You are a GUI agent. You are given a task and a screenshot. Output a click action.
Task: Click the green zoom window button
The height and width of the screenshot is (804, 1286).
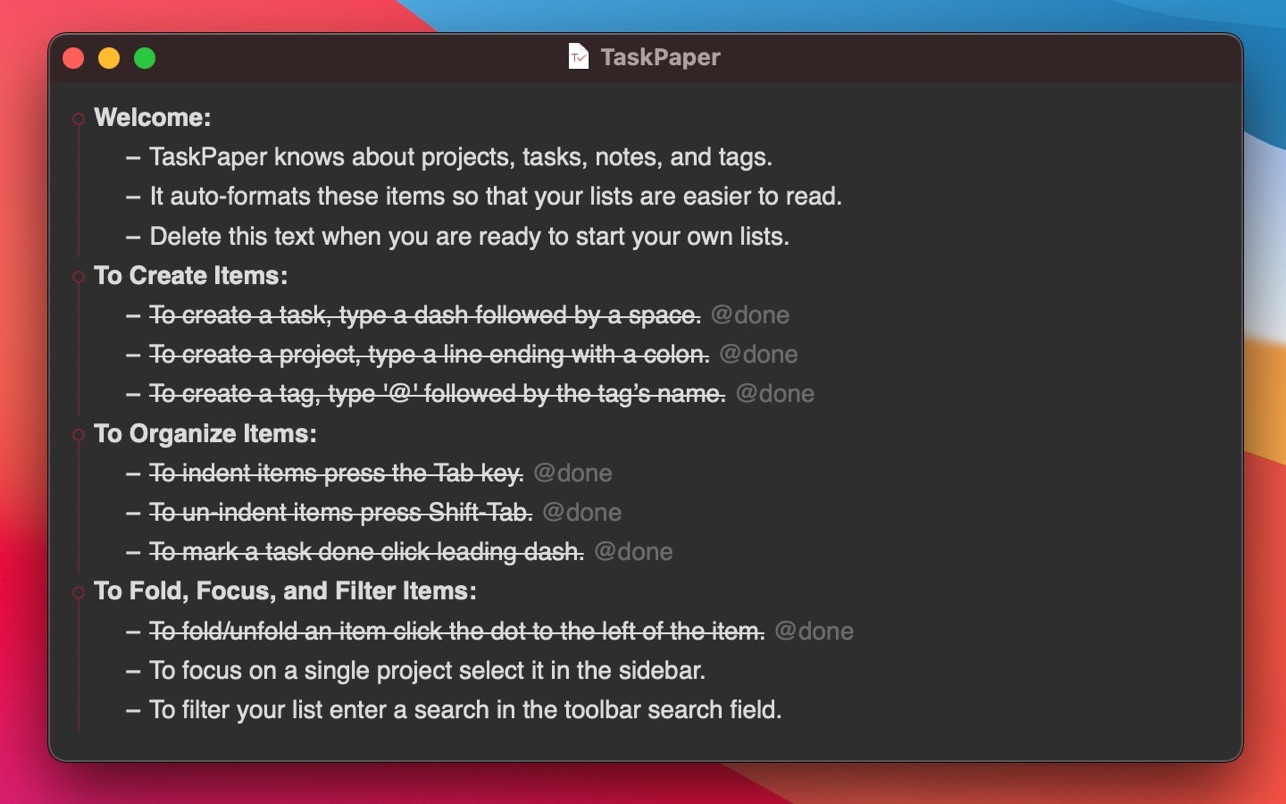(145, 58)
